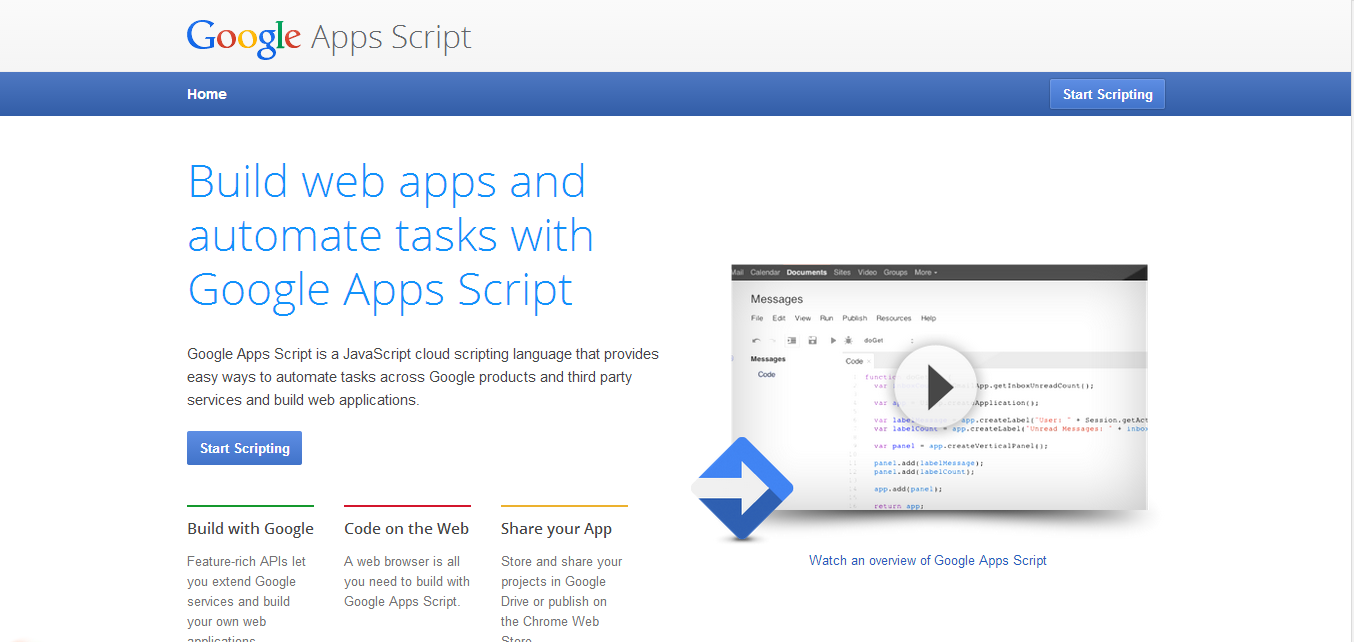Open the Watch an overview of Google Apps Script link
The height and width of the screenshot is (642, 1354).
928,560
